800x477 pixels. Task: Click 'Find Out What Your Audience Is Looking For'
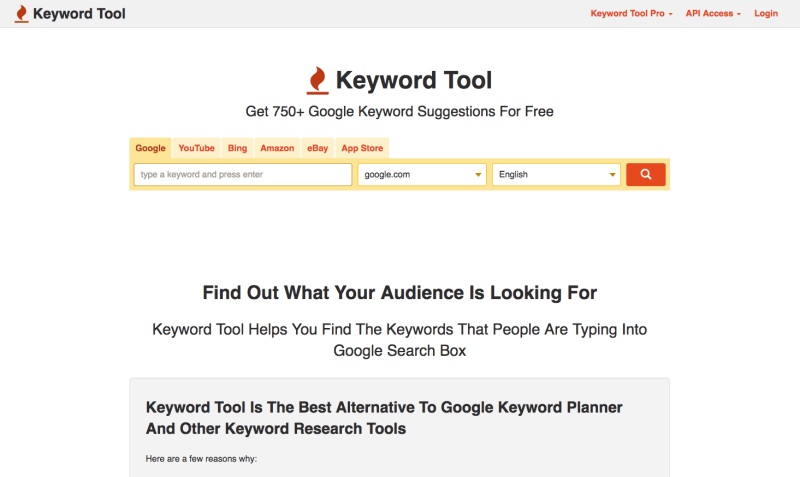[399, 293]
